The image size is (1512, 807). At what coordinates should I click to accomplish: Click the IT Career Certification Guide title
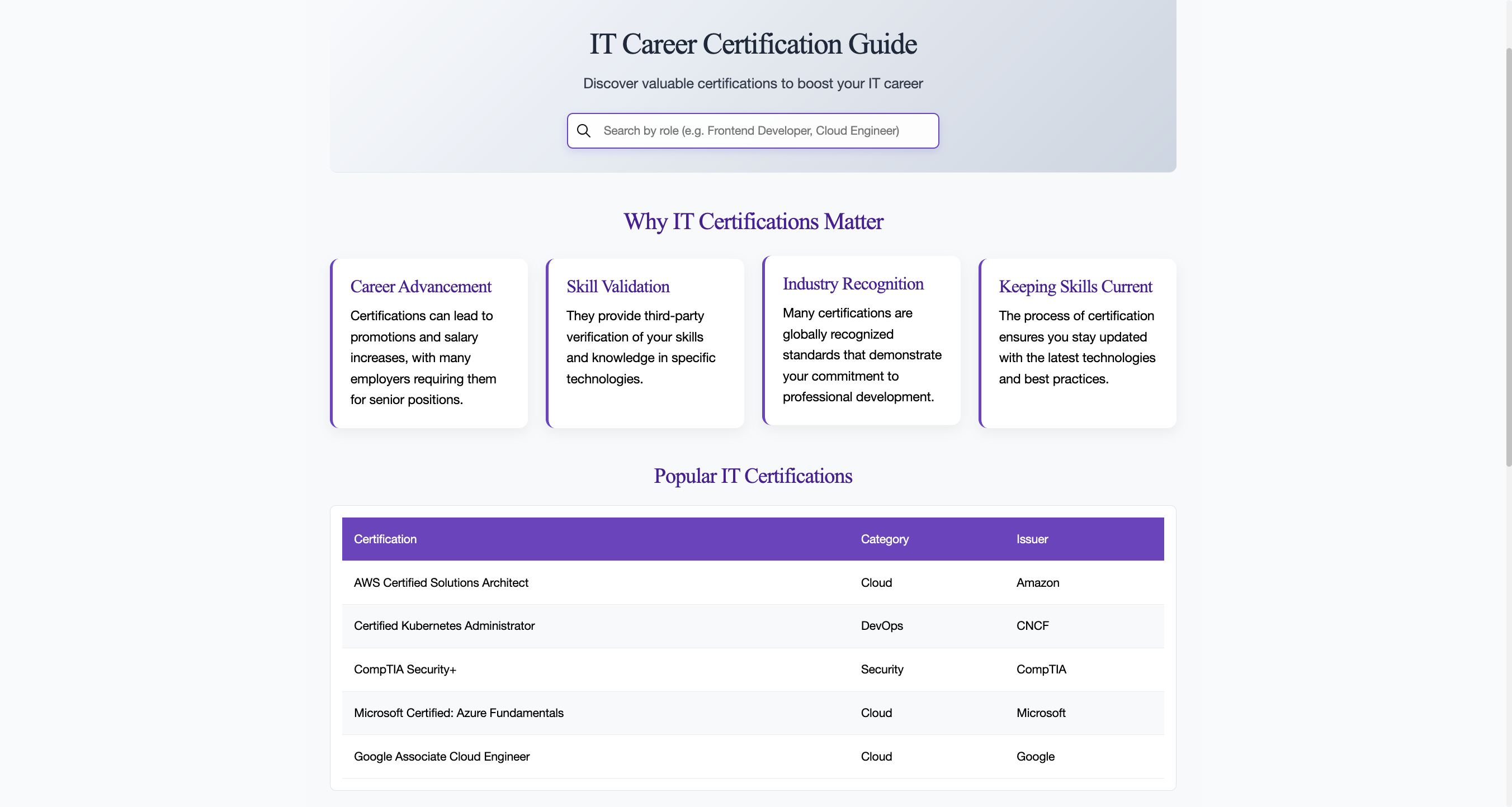(x=753, y=44)
